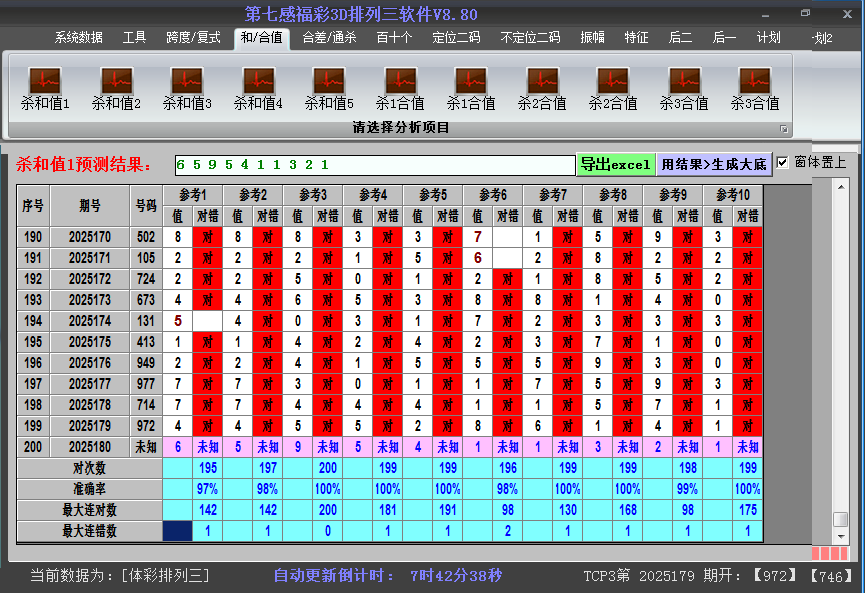Click the 参考1 column header
The width and height of the screenshot is (865, 593).
coord(193,195)
